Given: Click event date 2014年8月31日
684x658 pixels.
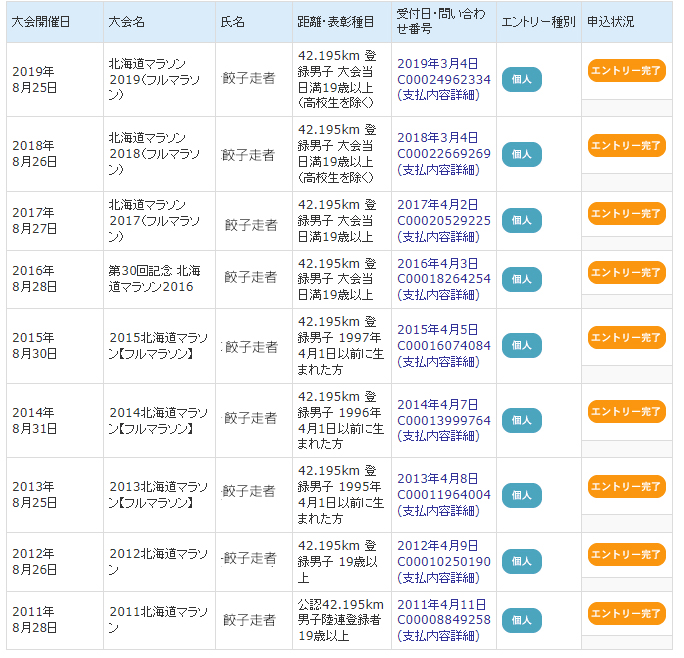Looking at the screenshot, I should (34, 421).
